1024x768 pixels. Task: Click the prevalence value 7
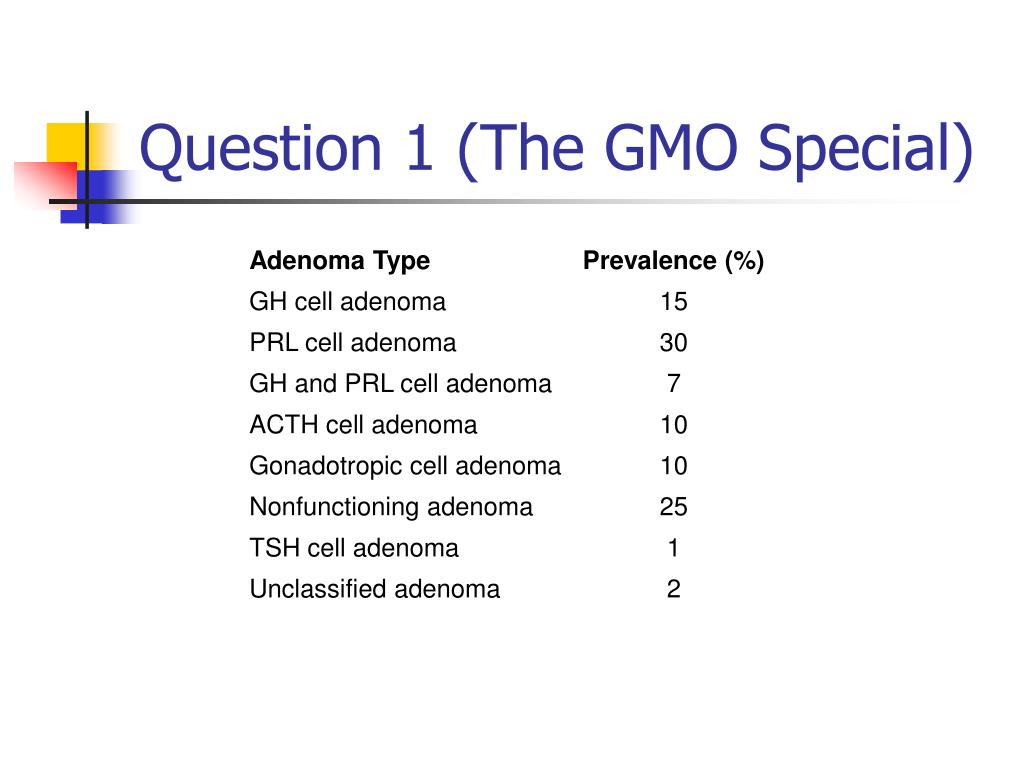[674, 384]
